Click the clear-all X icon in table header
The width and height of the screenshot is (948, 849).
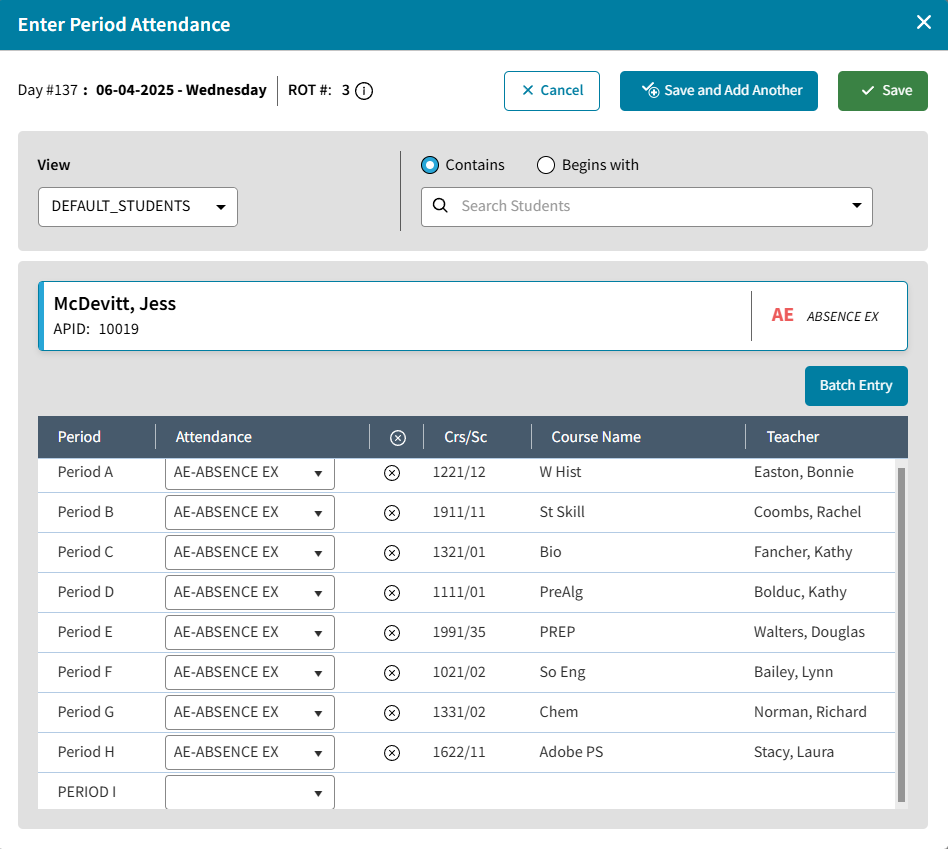click(x=397, y=438)
